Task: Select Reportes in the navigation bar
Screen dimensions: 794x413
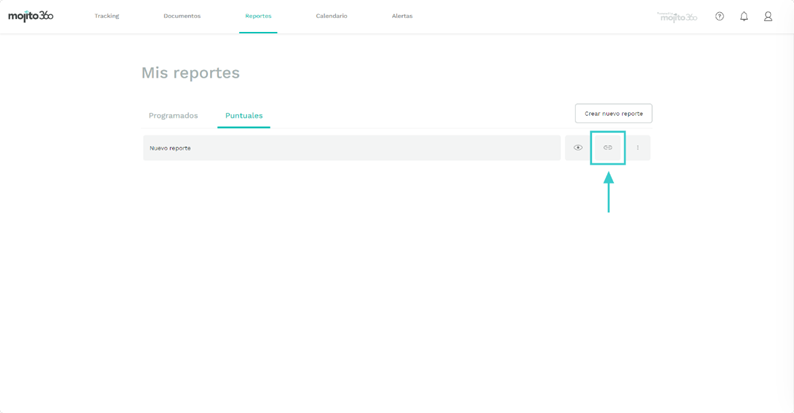Action: 258,16
